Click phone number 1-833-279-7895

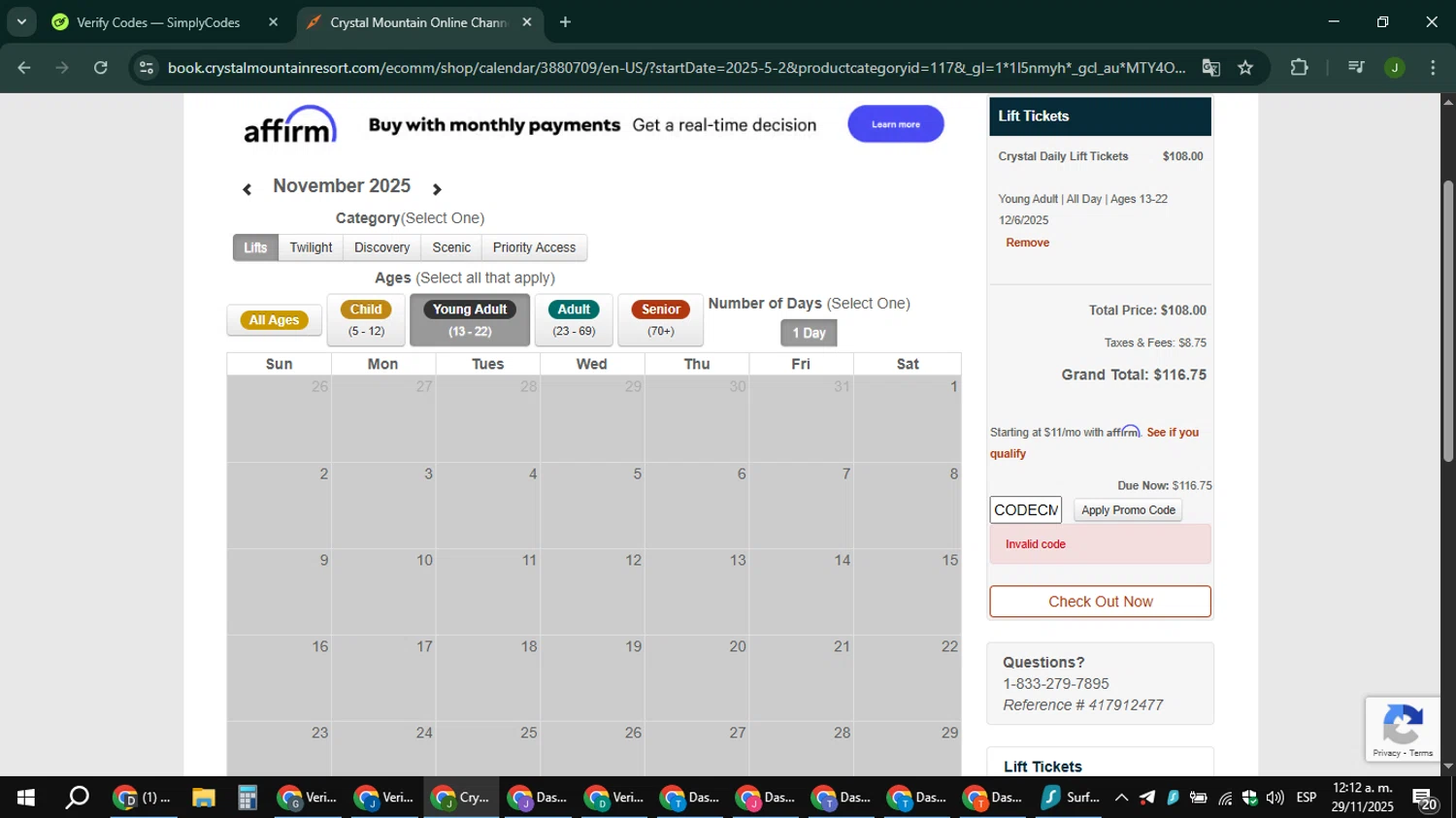coord(1056,684)
